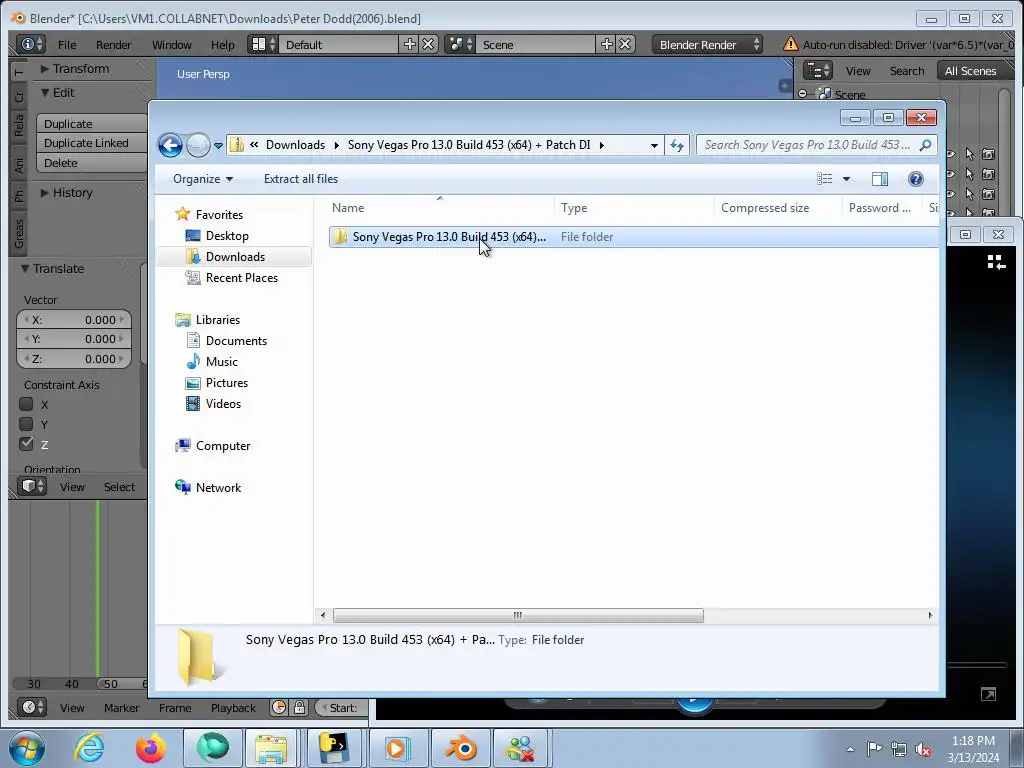
Task: Switch to library in the media player window
Action: click(x=996, y=262)
